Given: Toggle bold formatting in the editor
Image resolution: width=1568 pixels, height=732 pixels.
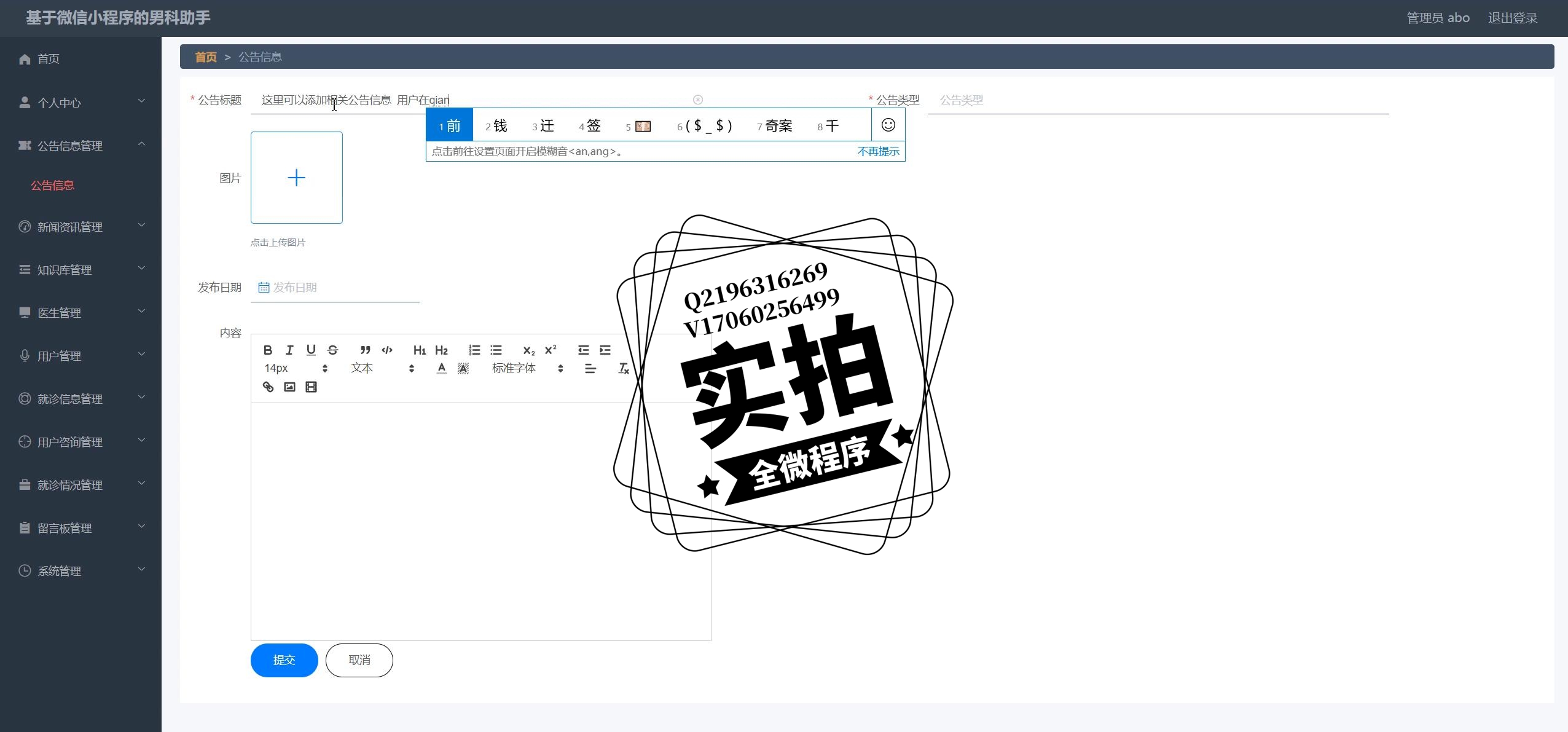Looking at the screenshot, I should click(268, 350).
